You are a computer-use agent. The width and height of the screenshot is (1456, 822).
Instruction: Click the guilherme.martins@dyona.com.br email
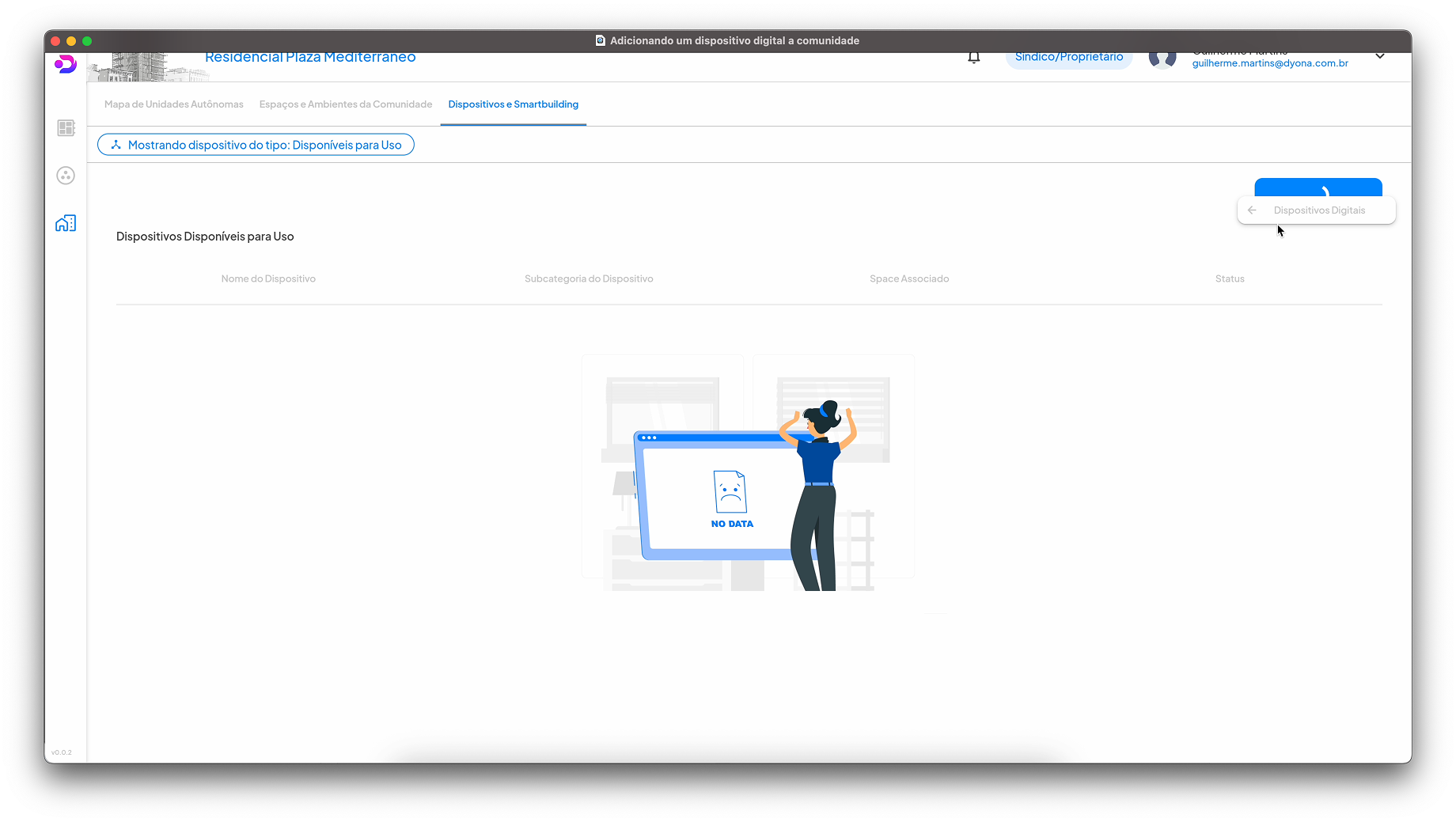point(1269,63)
